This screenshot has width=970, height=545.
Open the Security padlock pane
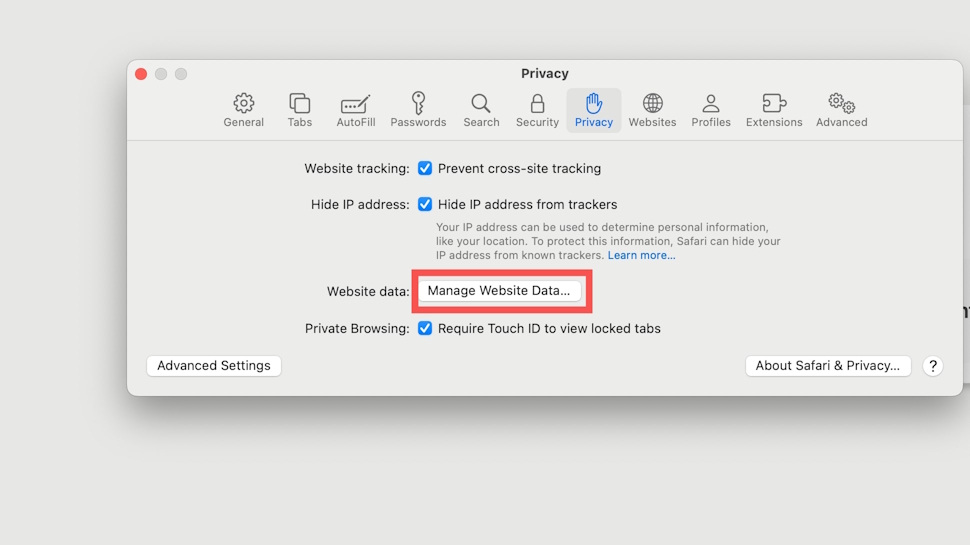coord(537,110)
